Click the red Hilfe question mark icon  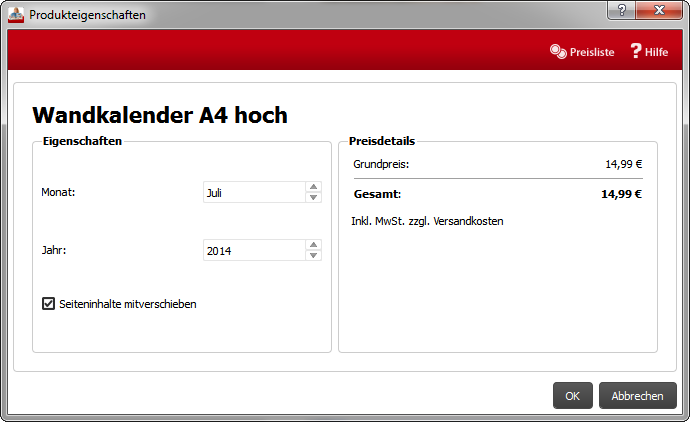tap(636, 51)
